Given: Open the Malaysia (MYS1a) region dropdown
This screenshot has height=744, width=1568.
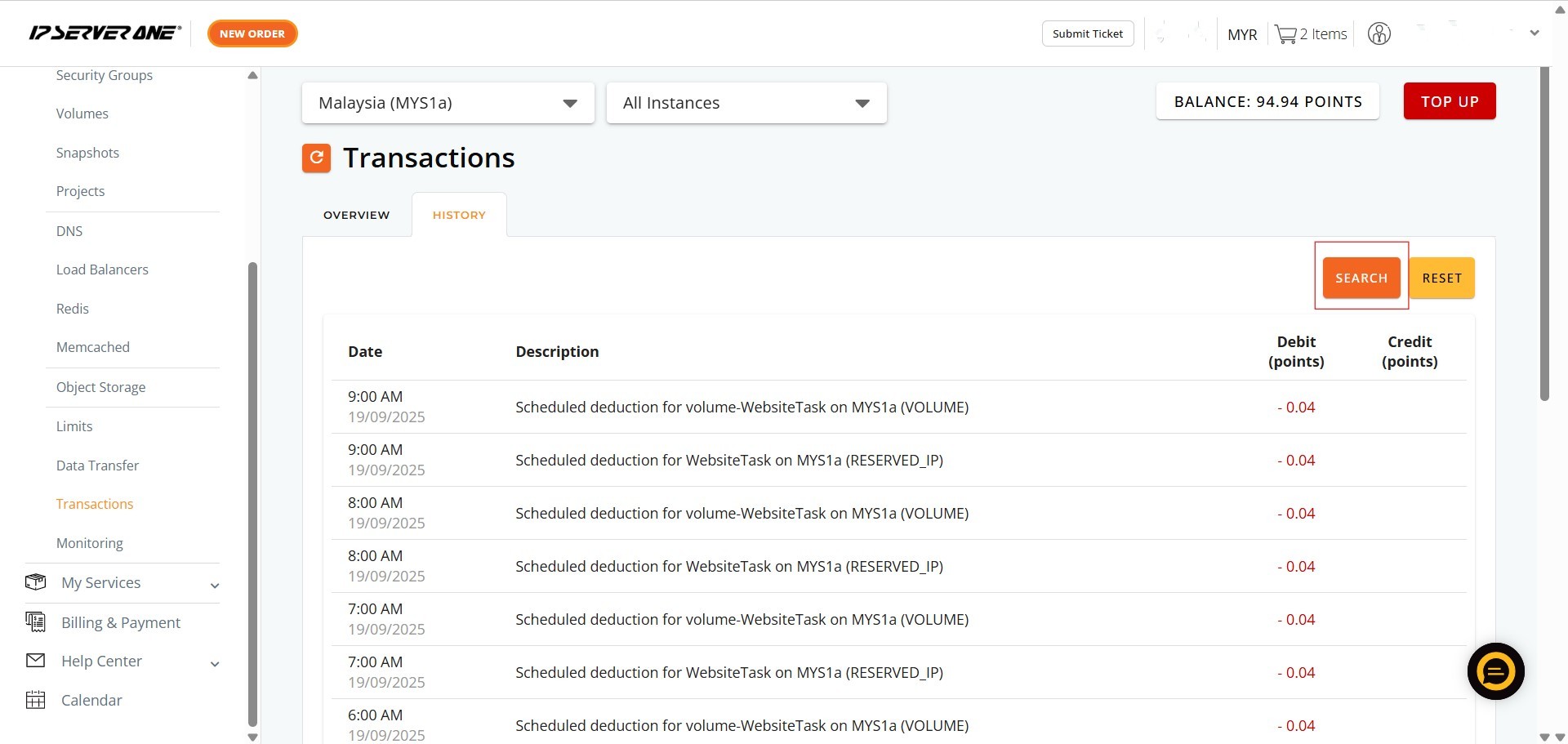Looking at the screenshot, I should pos(448,103).
